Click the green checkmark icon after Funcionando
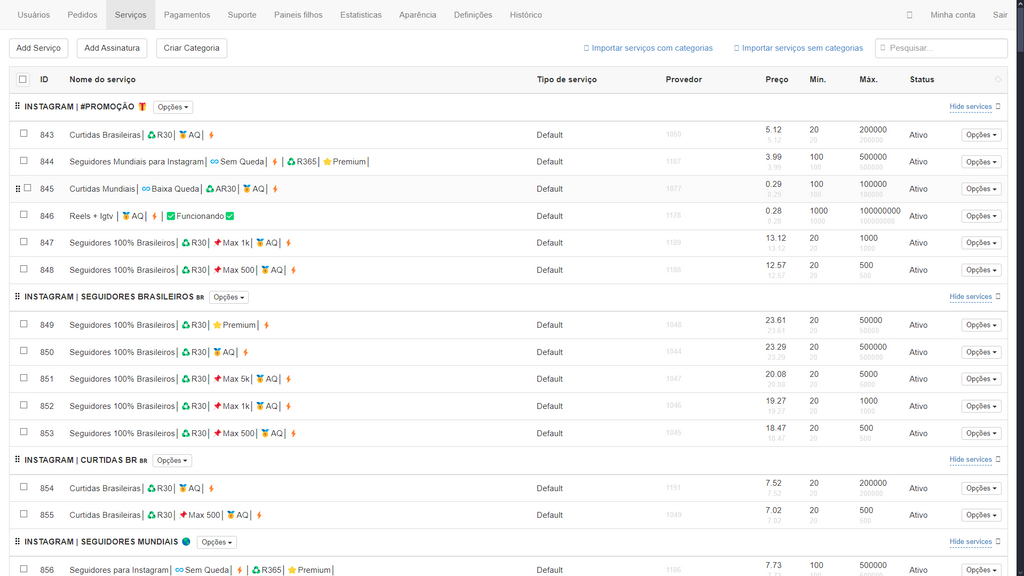This screenshot has height=576, width=1024. pyautogui.click(x=230, y=216)
